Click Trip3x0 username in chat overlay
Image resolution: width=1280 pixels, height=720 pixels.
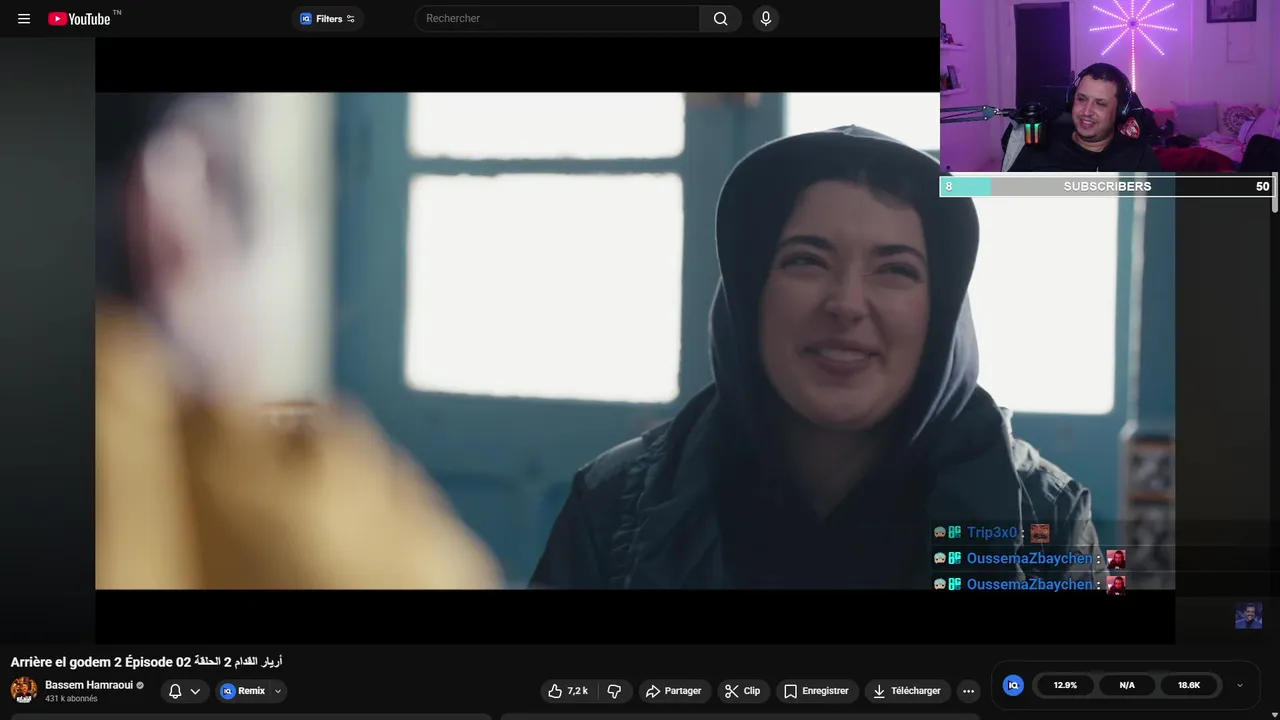(x=992, y=533)
